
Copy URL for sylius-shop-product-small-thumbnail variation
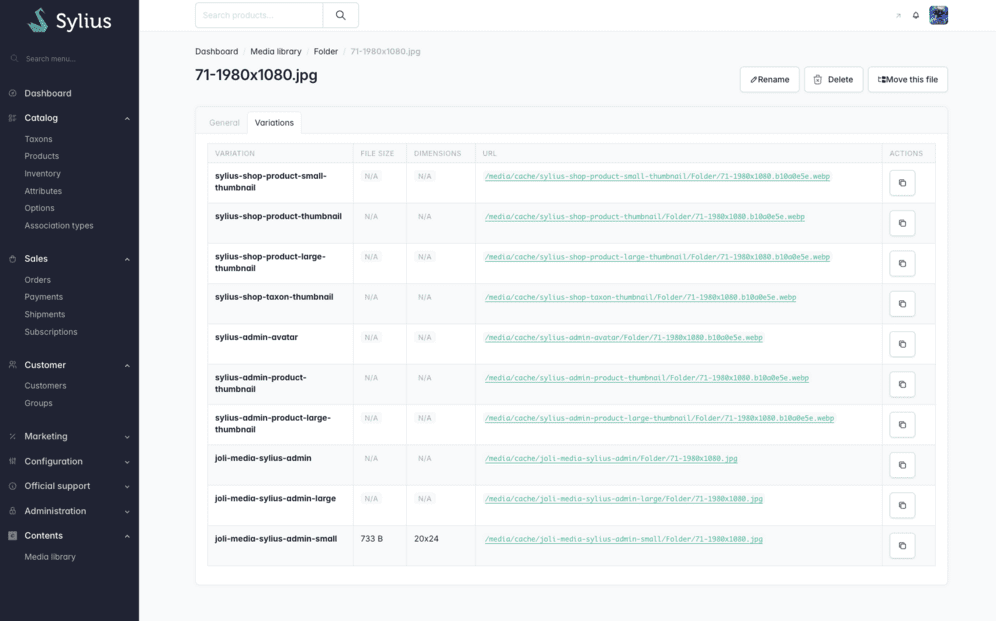pos(902,183)
